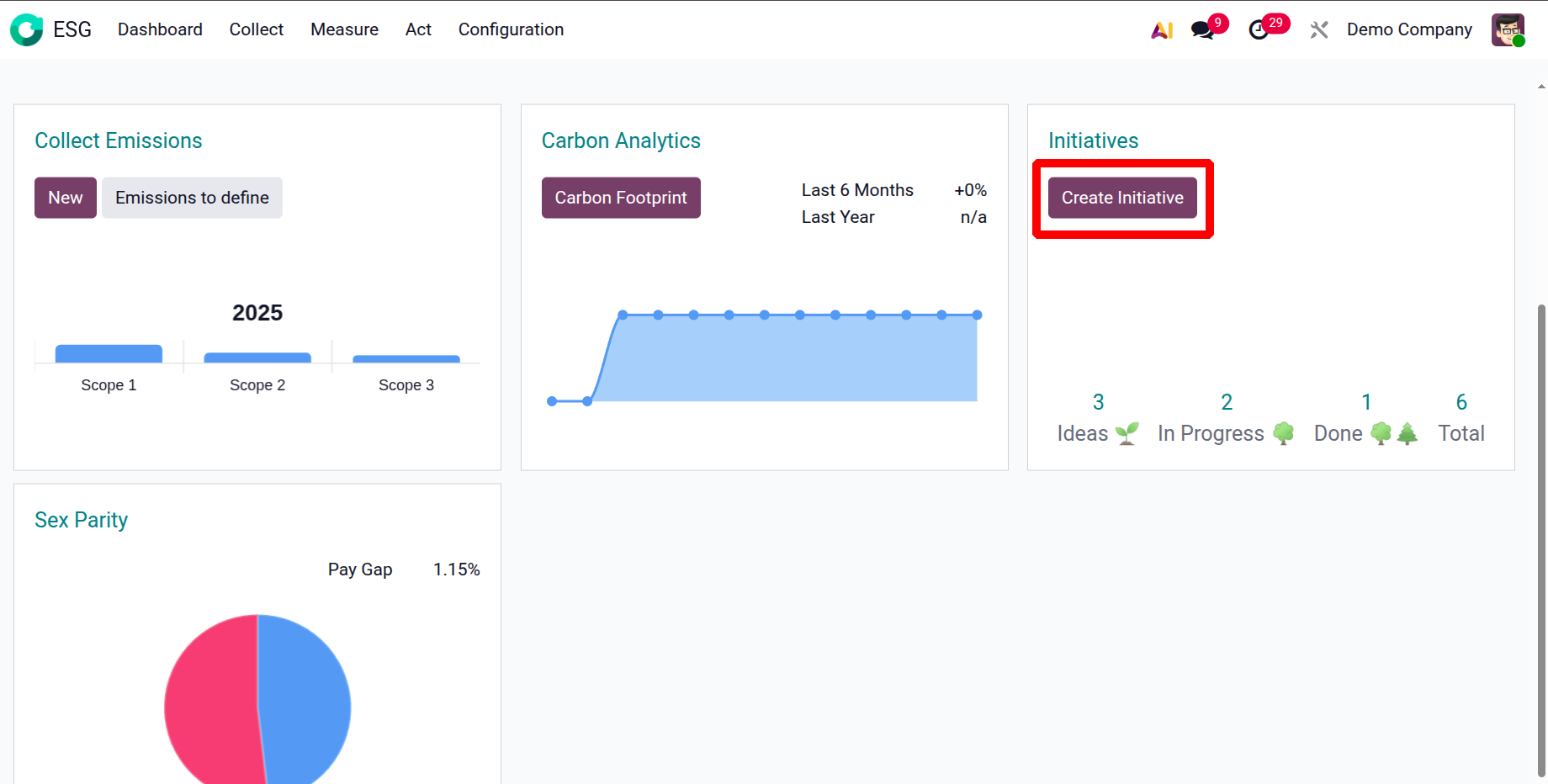Click the wrench and screwdriver debug icon
This screenshot has height=784, width=1548.
[x=1318, y=30]
